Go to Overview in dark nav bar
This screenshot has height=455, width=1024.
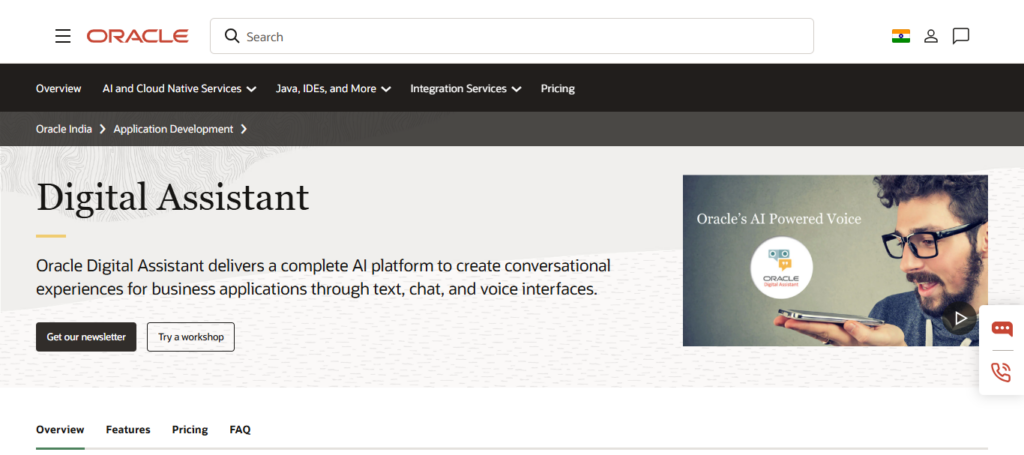59,88
